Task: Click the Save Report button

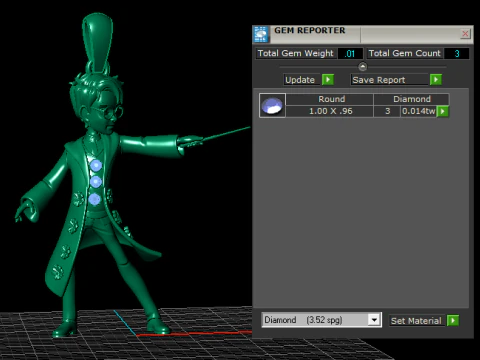Action: click(389, 80)
